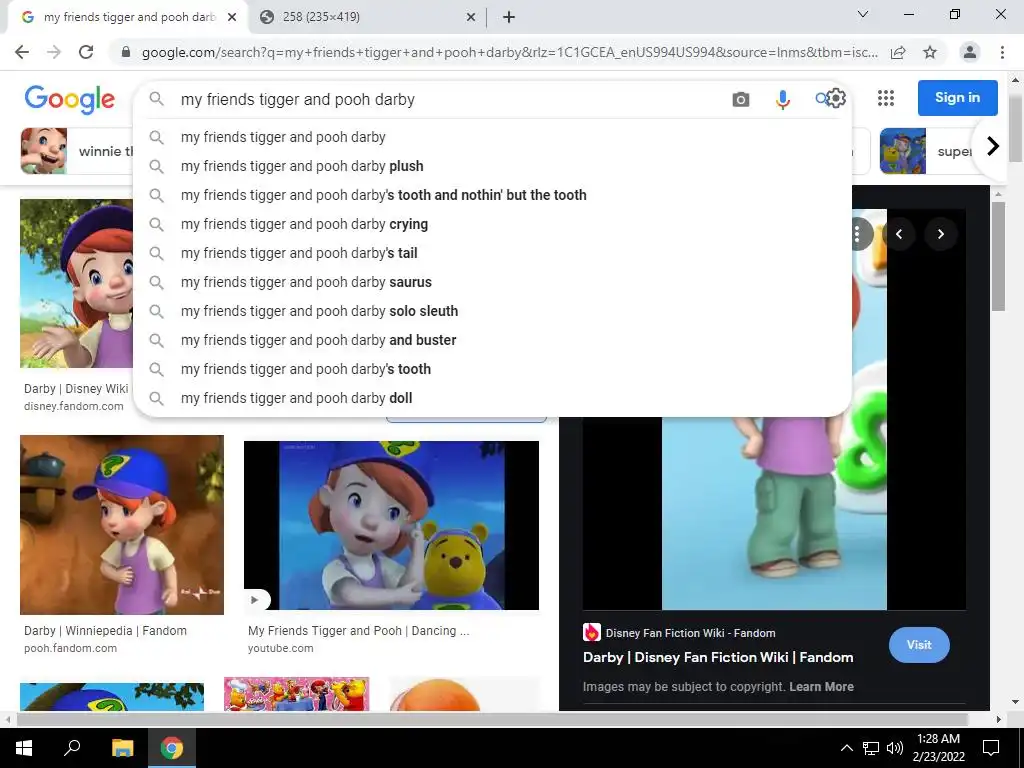Open notification center in taskbar
The height and width of the screenshot is (768, 1024).
pyautogui.click(x=991, y=748)
